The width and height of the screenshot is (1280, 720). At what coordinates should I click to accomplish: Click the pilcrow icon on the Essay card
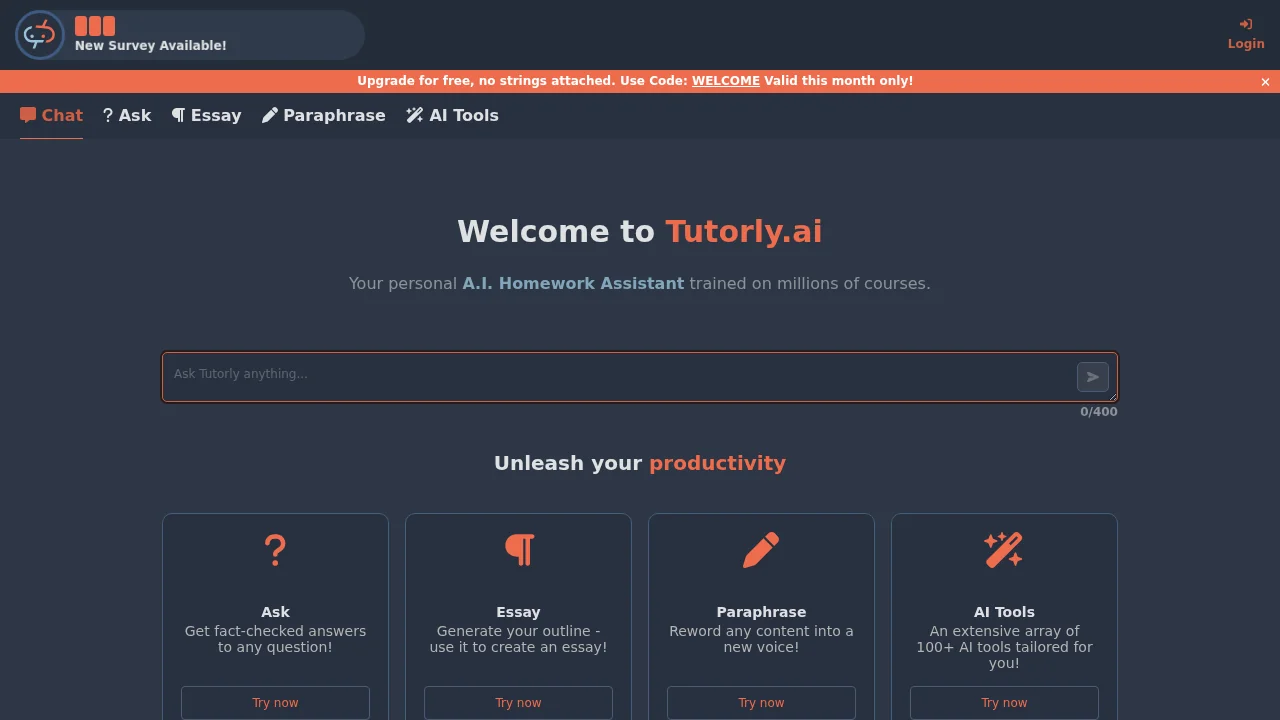point(518,550)
